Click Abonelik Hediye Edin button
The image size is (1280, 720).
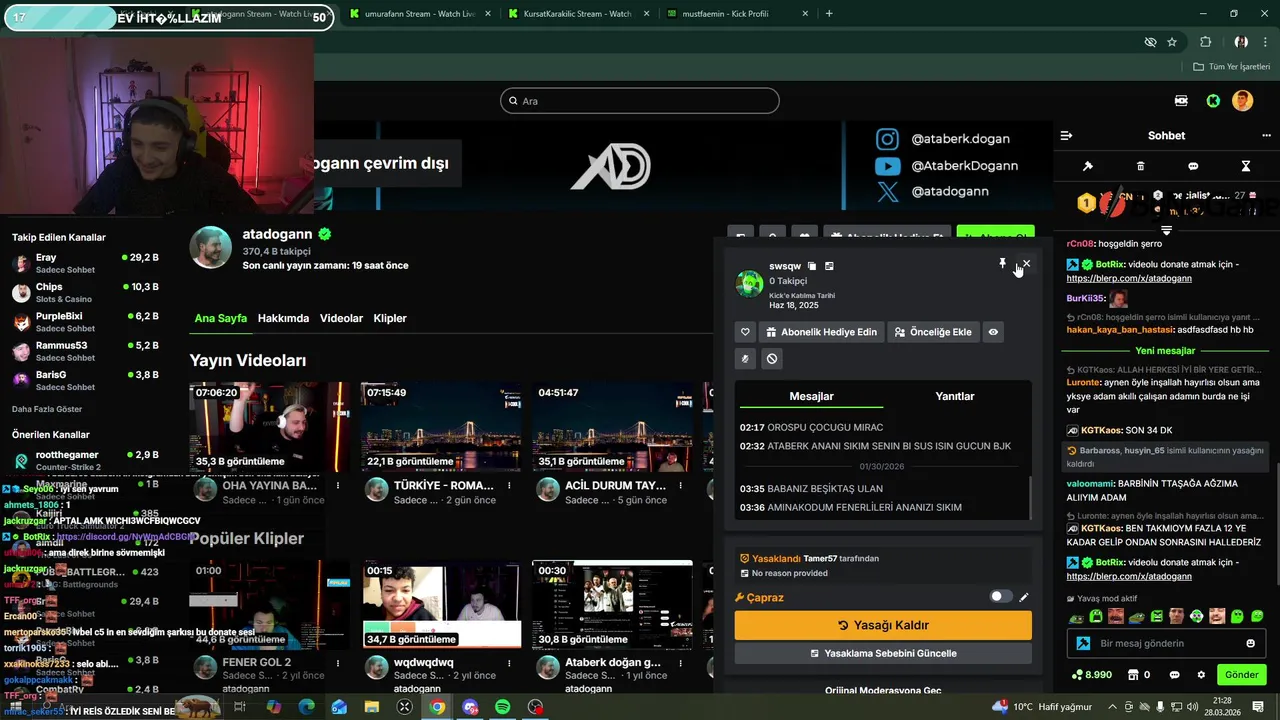(822, 332)
